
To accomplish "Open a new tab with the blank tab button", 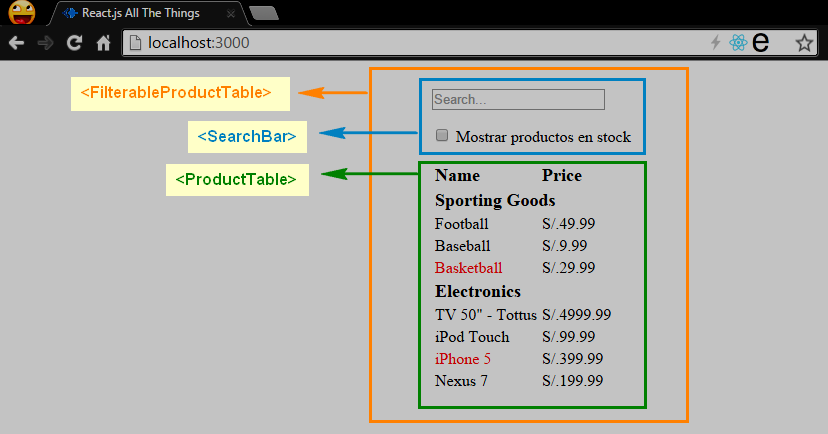I will [x=264, y=13].
